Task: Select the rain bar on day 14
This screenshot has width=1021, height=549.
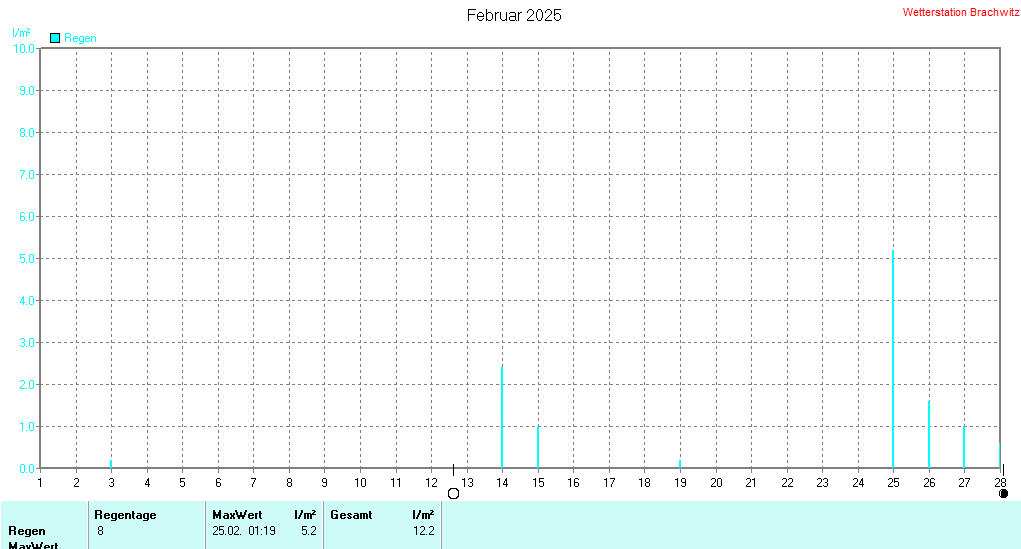Action: (502, 418)
